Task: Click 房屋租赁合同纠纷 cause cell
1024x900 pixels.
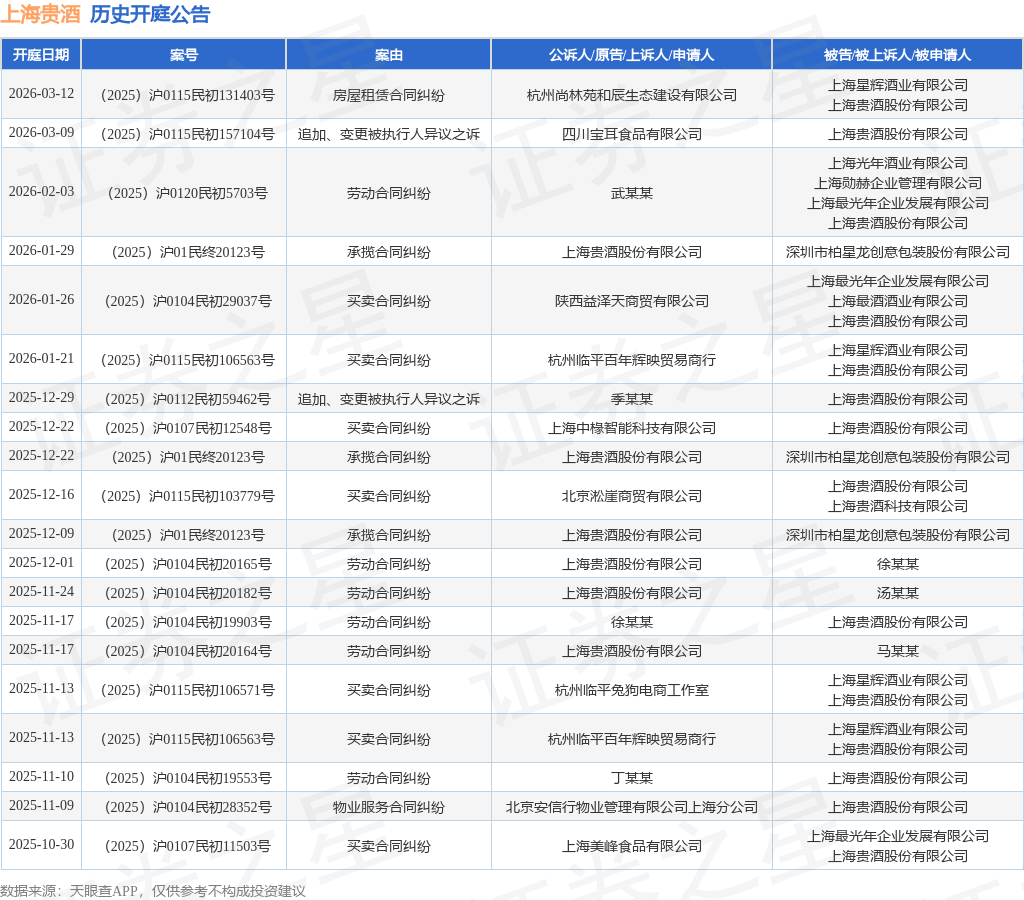Action: click(x=389, y=95)
